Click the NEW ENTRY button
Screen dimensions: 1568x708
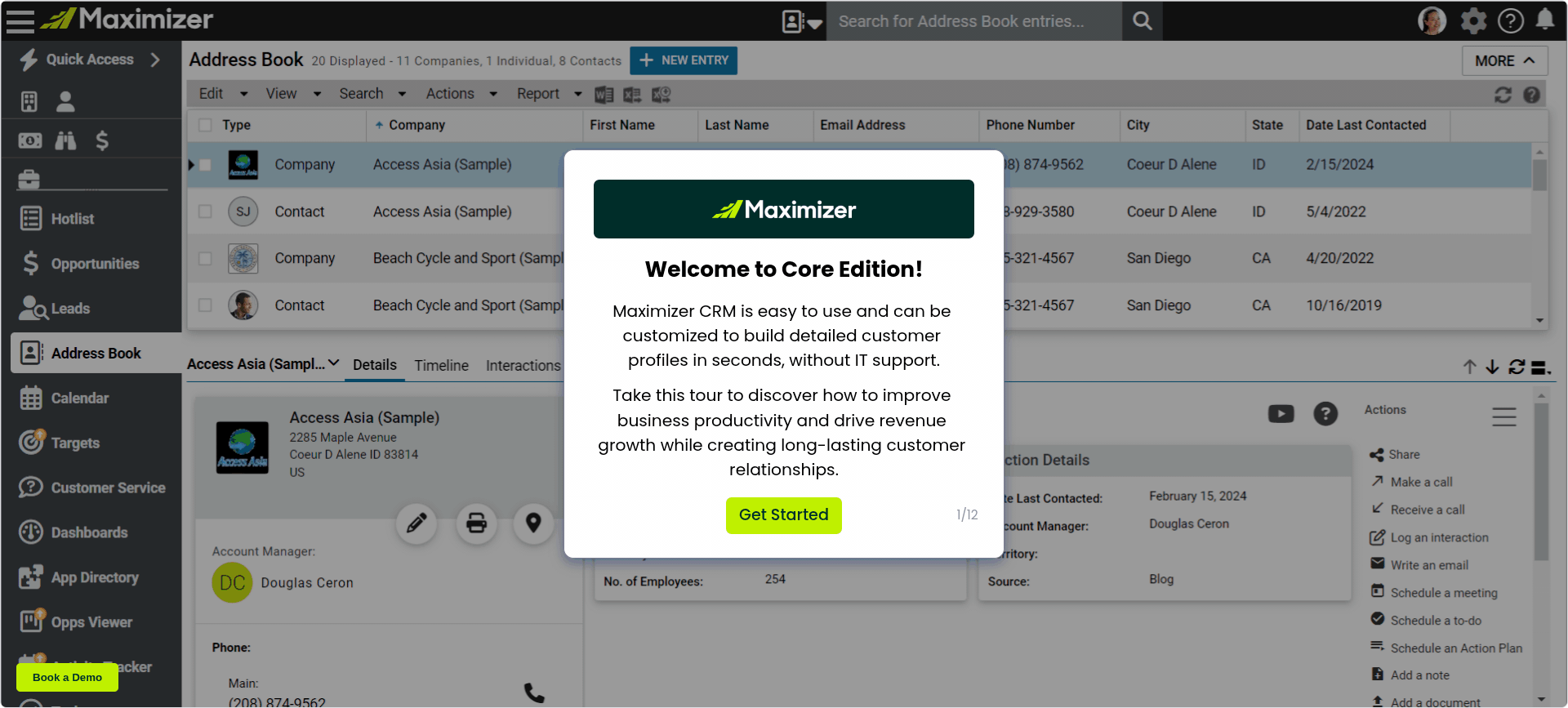click(684, 60)
